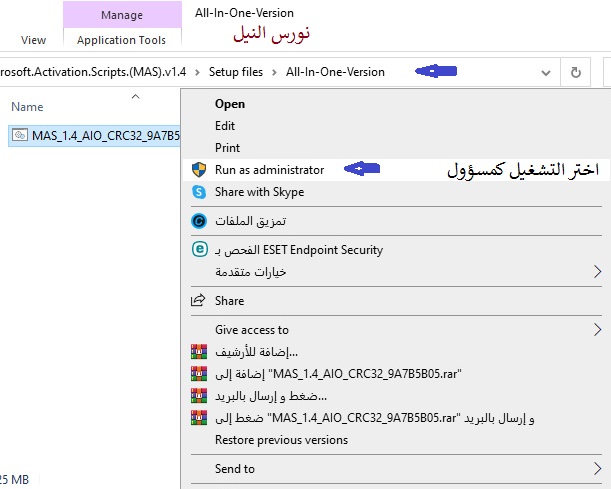Click the ESET Endpoint Security icon
The image size is (611, 489).
pyautogui.click(x=198, y=250)
